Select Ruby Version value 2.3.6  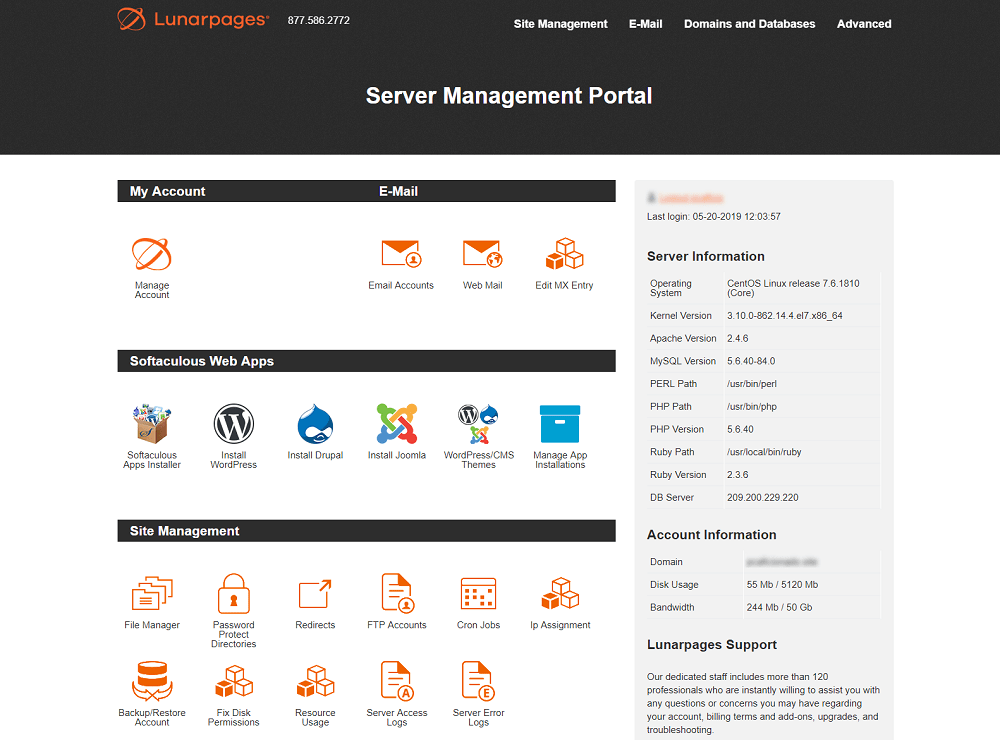pos(737,475)
